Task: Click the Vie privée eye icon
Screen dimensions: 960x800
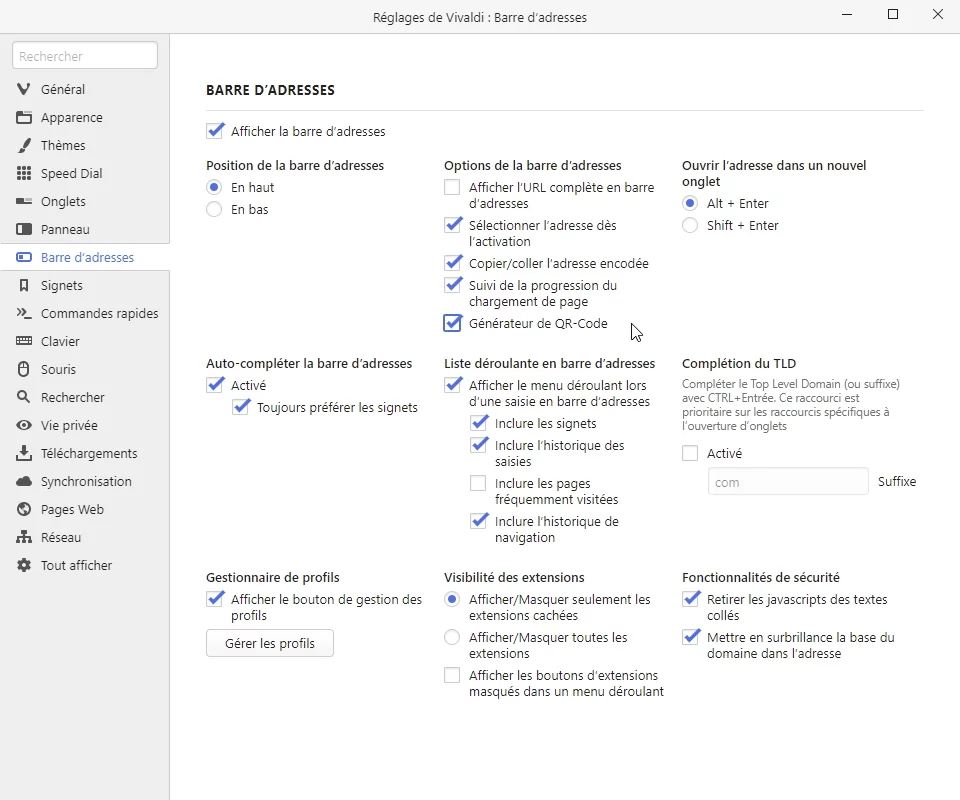Action: click(24, 425)
